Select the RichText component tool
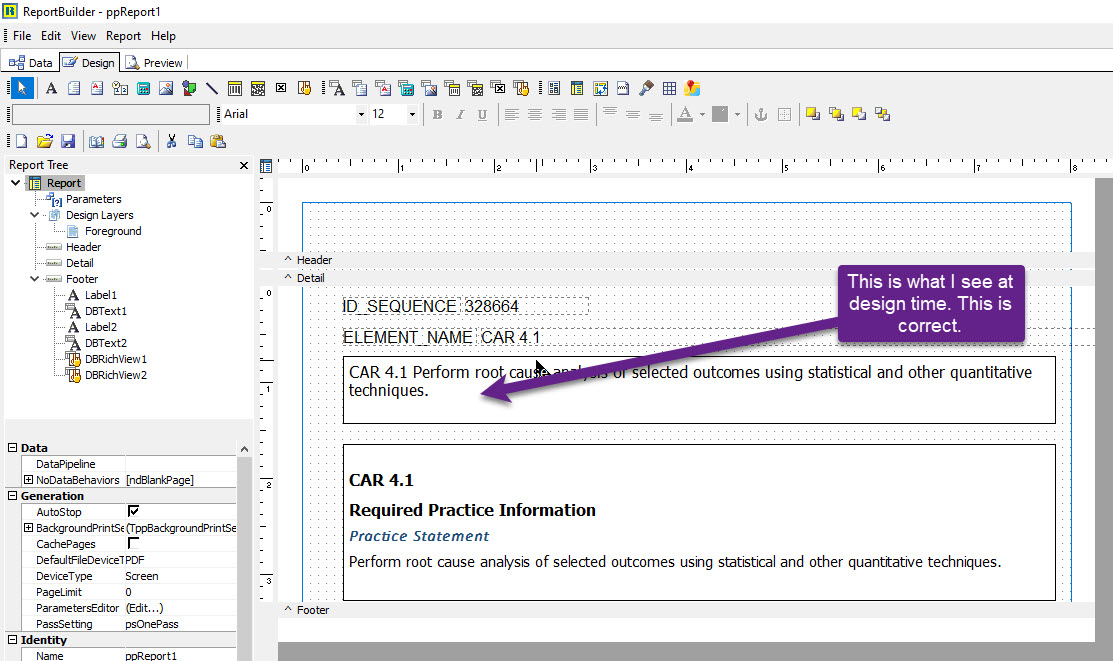The image size is (1113, 661). pos(97,88)
